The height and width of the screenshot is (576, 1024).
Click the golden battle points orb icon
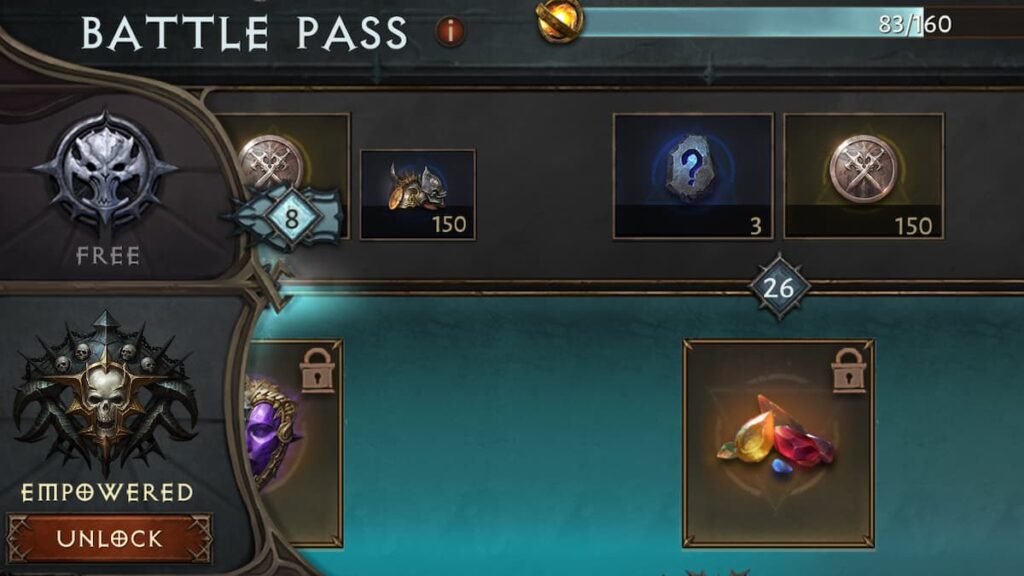(x=560, y=21)
